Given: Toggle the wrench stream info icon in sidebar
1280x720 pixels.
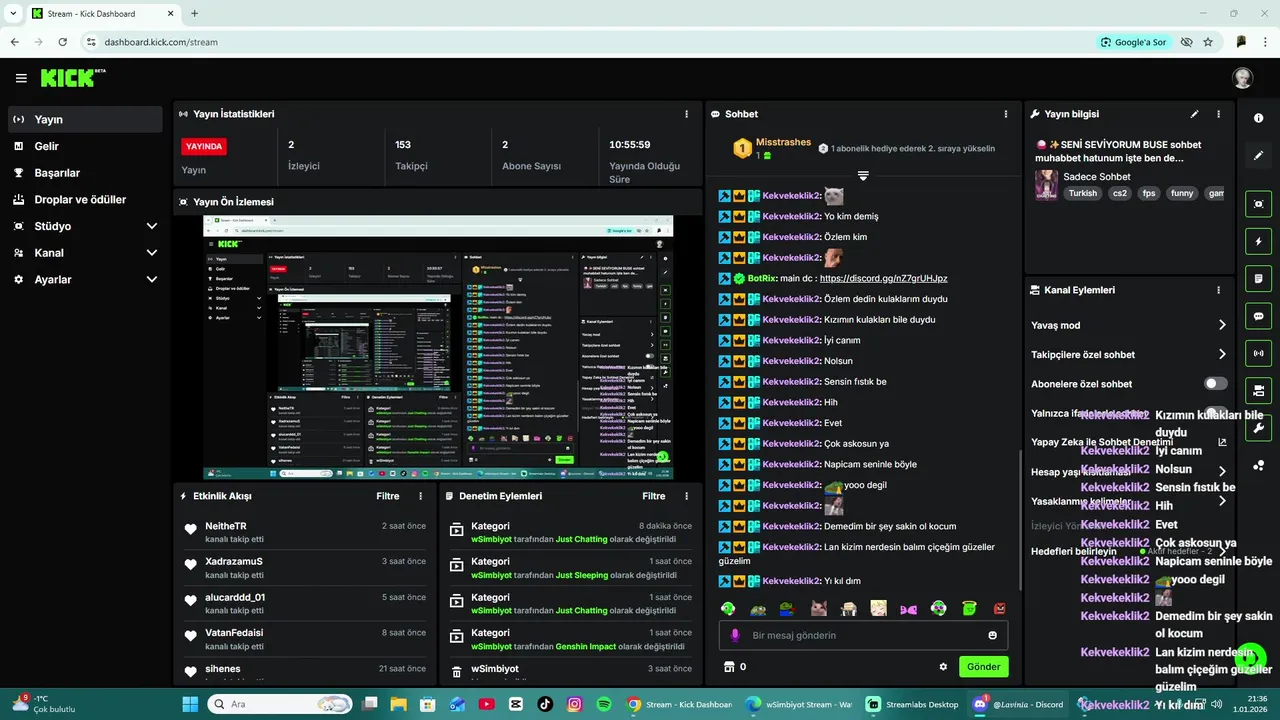Looking at the screenshot, I should pos(1258,428).
